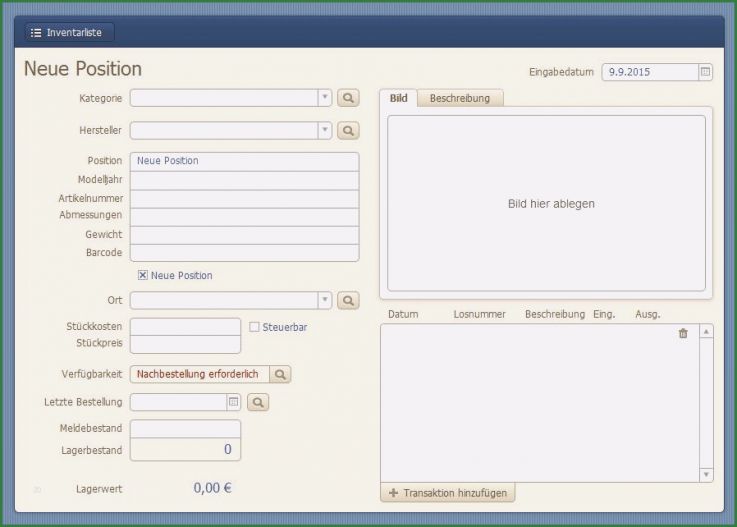Expand the Kategorie dropdown arrow
This screenshot has height=527, width=737.
click(x=324, y=98)
